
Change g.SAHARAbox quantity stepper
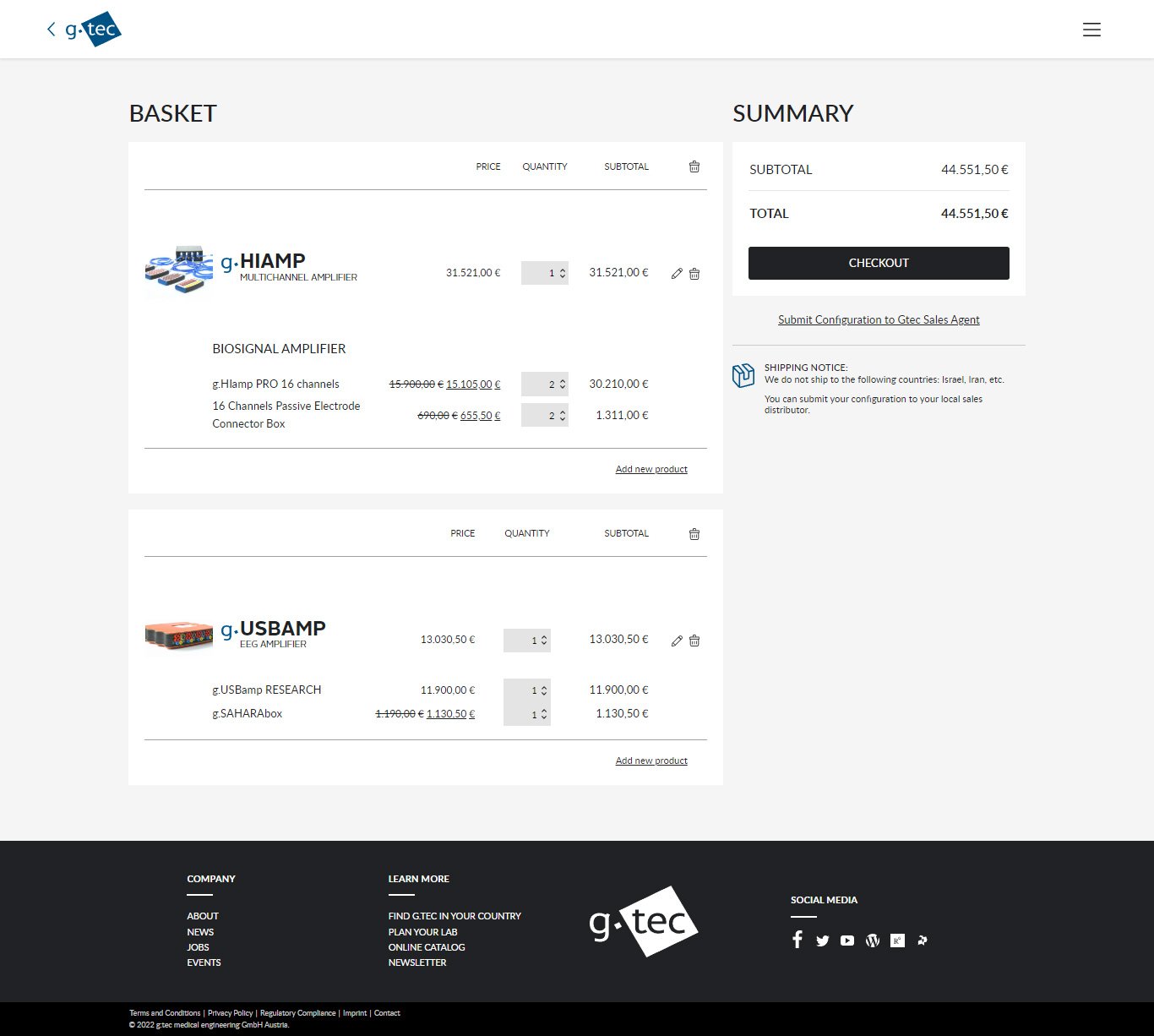click(x=543, y=714)
